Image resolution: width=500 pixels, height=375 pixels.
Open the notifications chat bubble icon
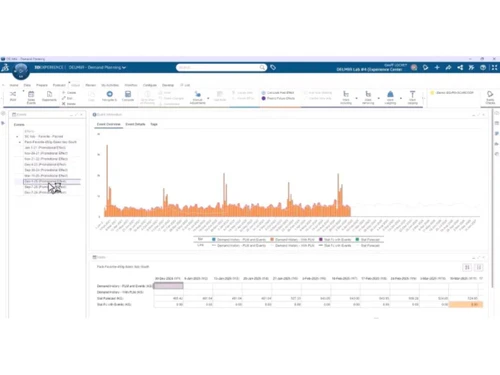(x=426, y=68)
